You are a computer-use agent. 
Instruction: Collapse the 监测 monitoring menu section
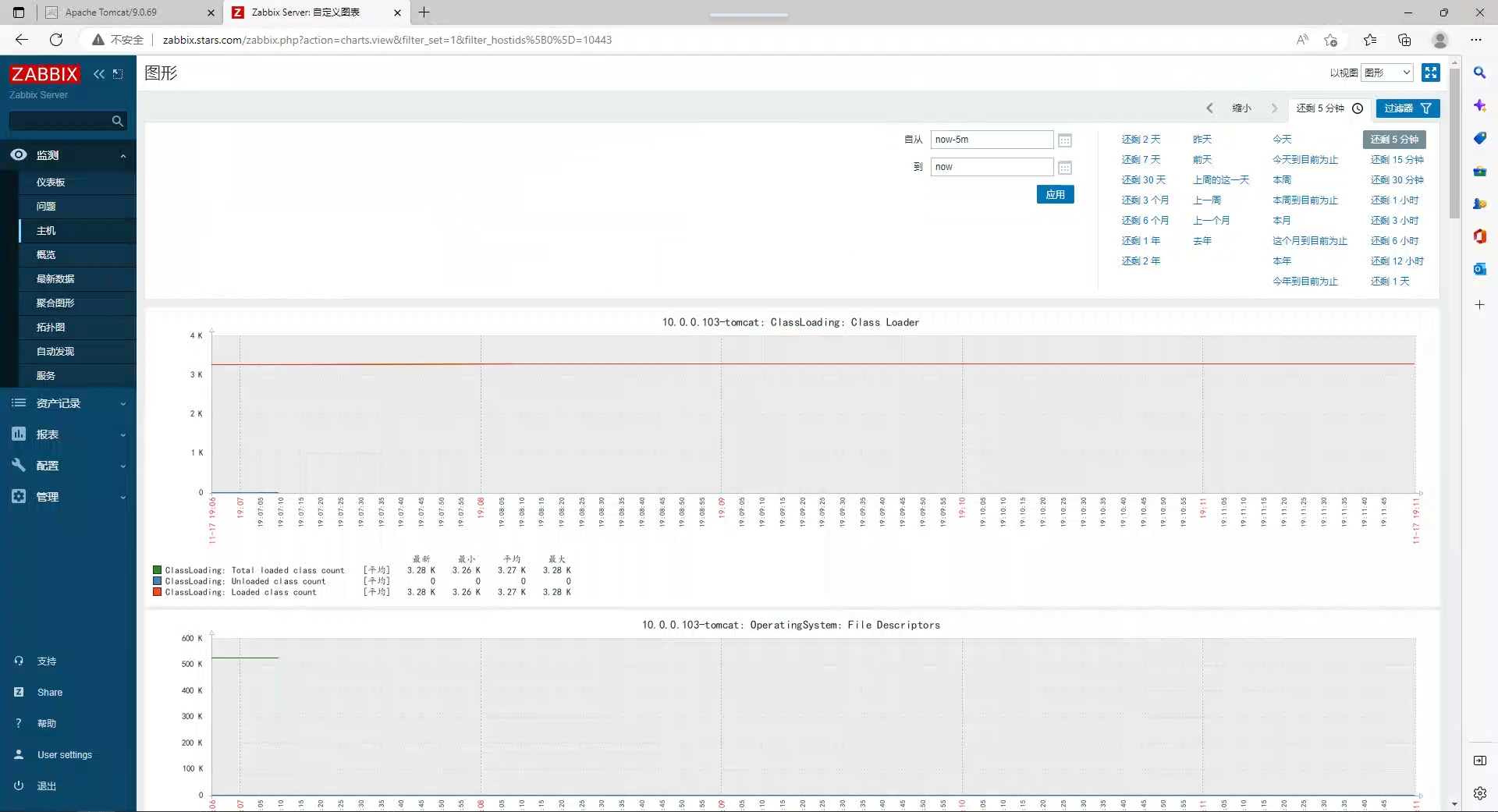(68, 155)
